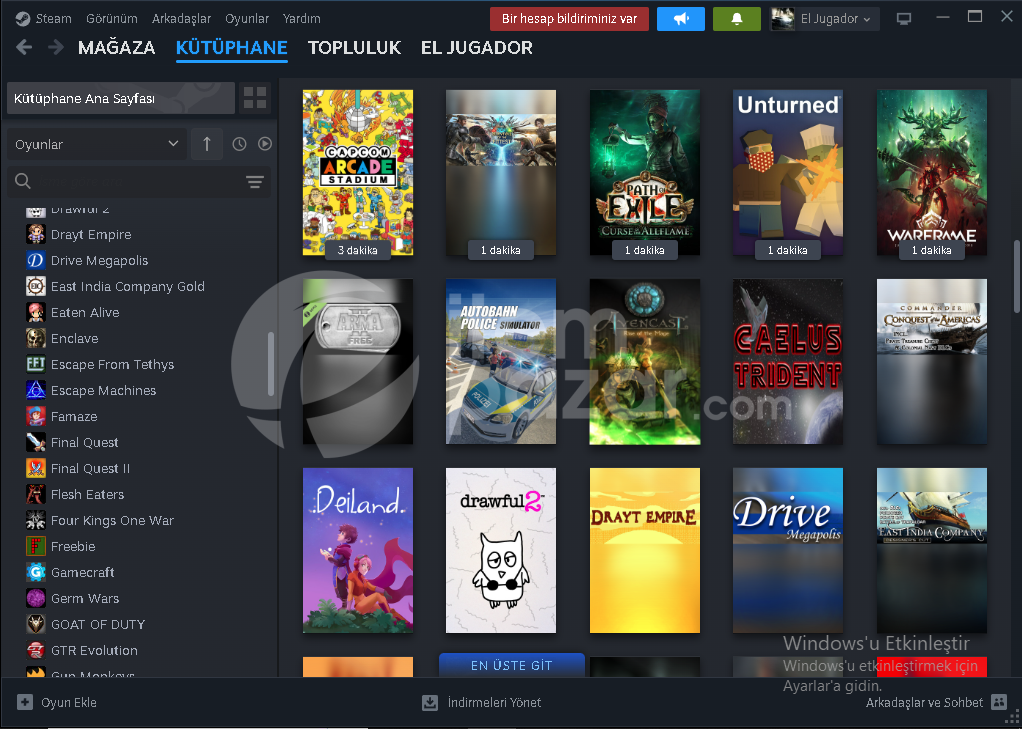The image size is (1022, 729).
Task: Open the Arkadaşlar menu
Action: tap(181, 19)
